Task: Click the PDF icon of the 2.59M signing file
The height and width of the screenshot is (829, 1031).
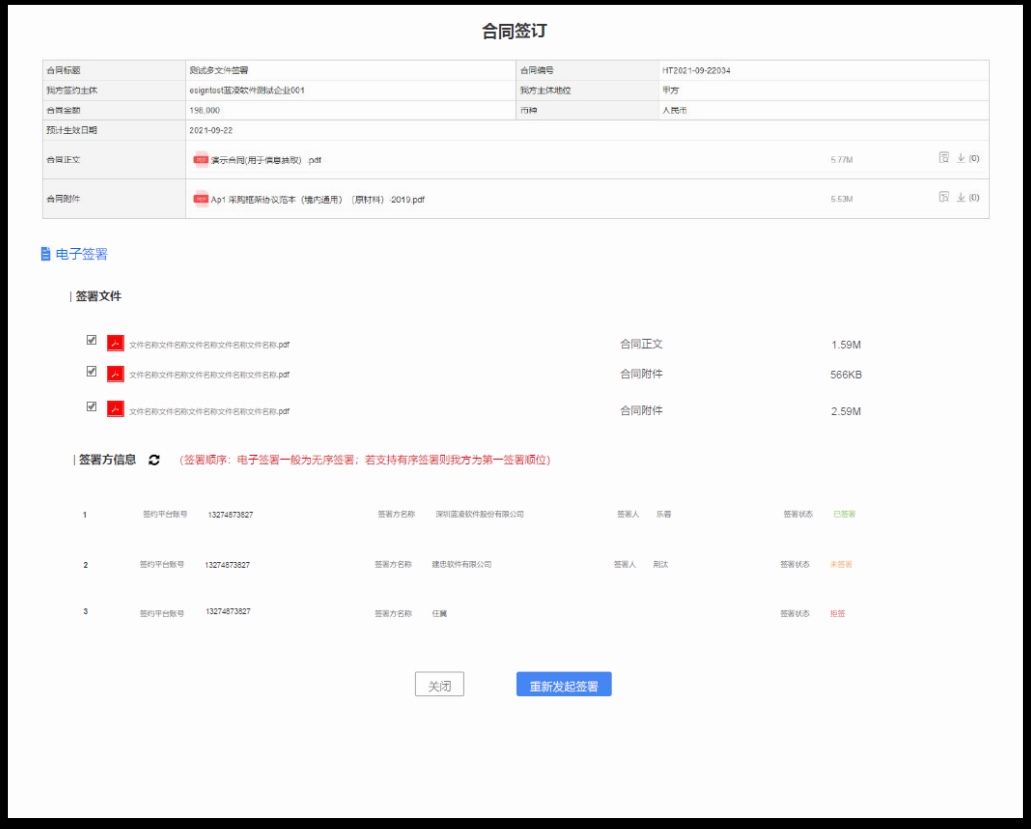Action: point(116,410)
